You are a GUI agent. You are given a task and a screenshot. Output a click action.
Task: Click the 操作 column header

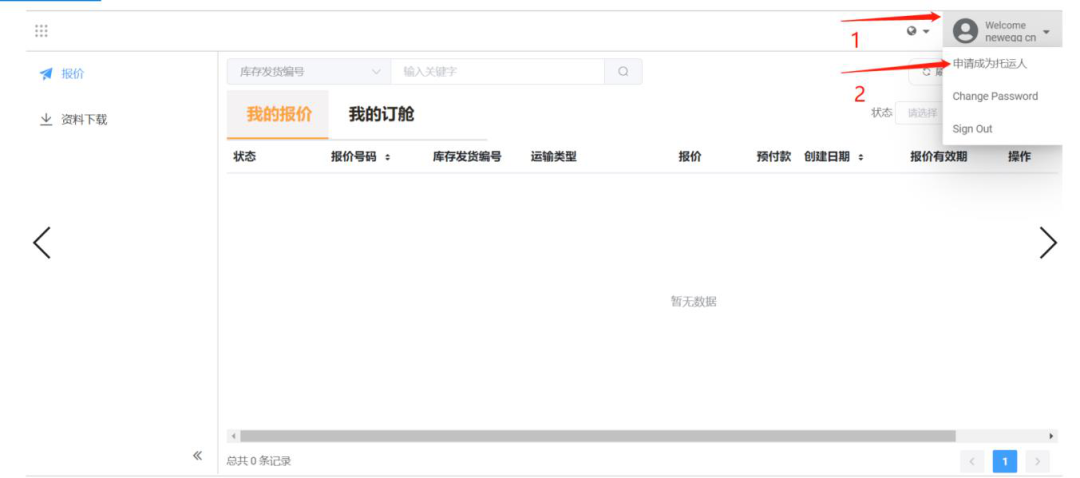pyautogui.click(x=1019, y=156)
